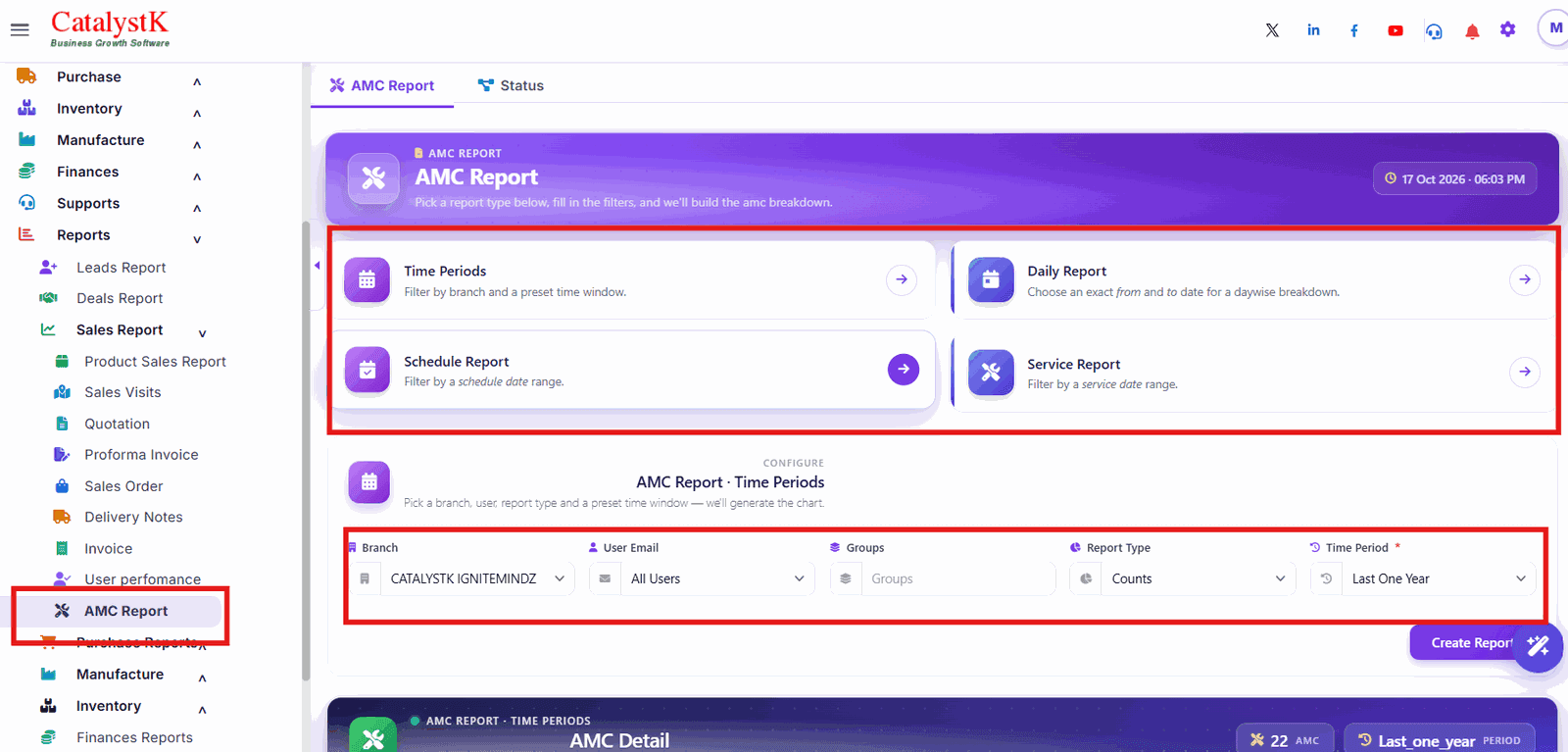Select the Service Report card
Image resolution: width=1568 pixels, height=752 pixels.
tap(1254, 374)
